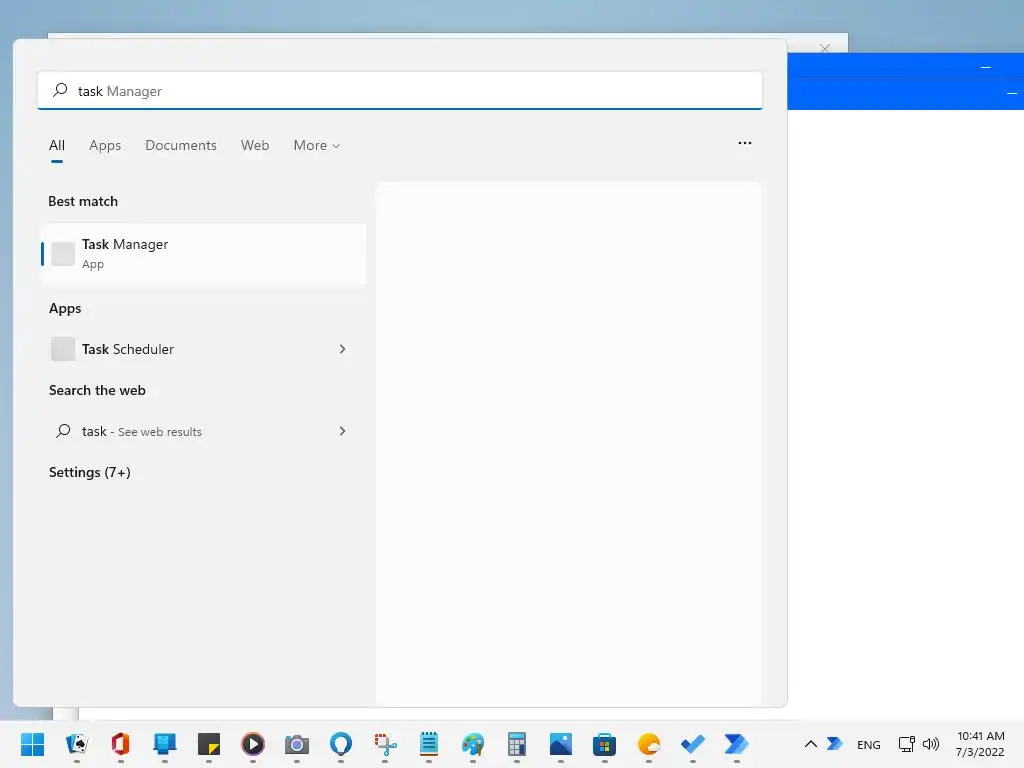Open Sticky Notes from taskbar

point(209,744)
